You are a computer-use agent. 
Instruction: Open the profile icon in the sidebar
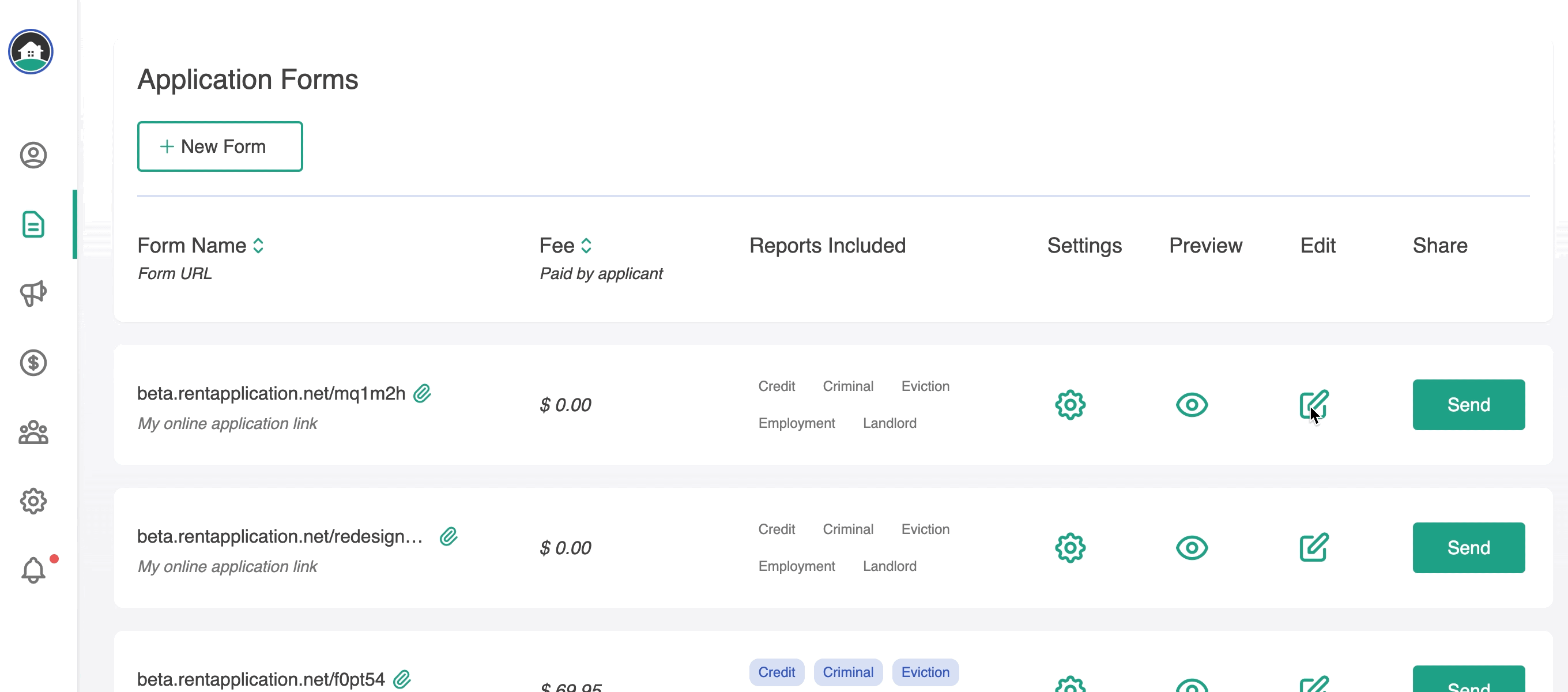(33, 155)
